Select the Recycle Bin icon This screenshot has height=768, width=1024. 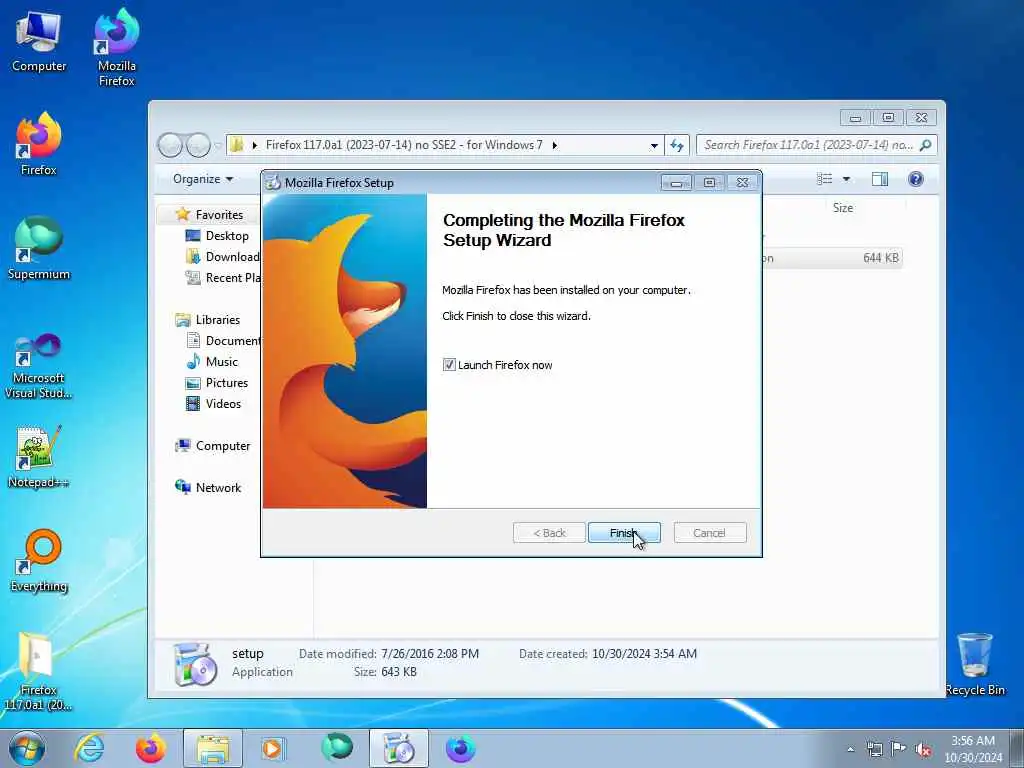point(974,665)
